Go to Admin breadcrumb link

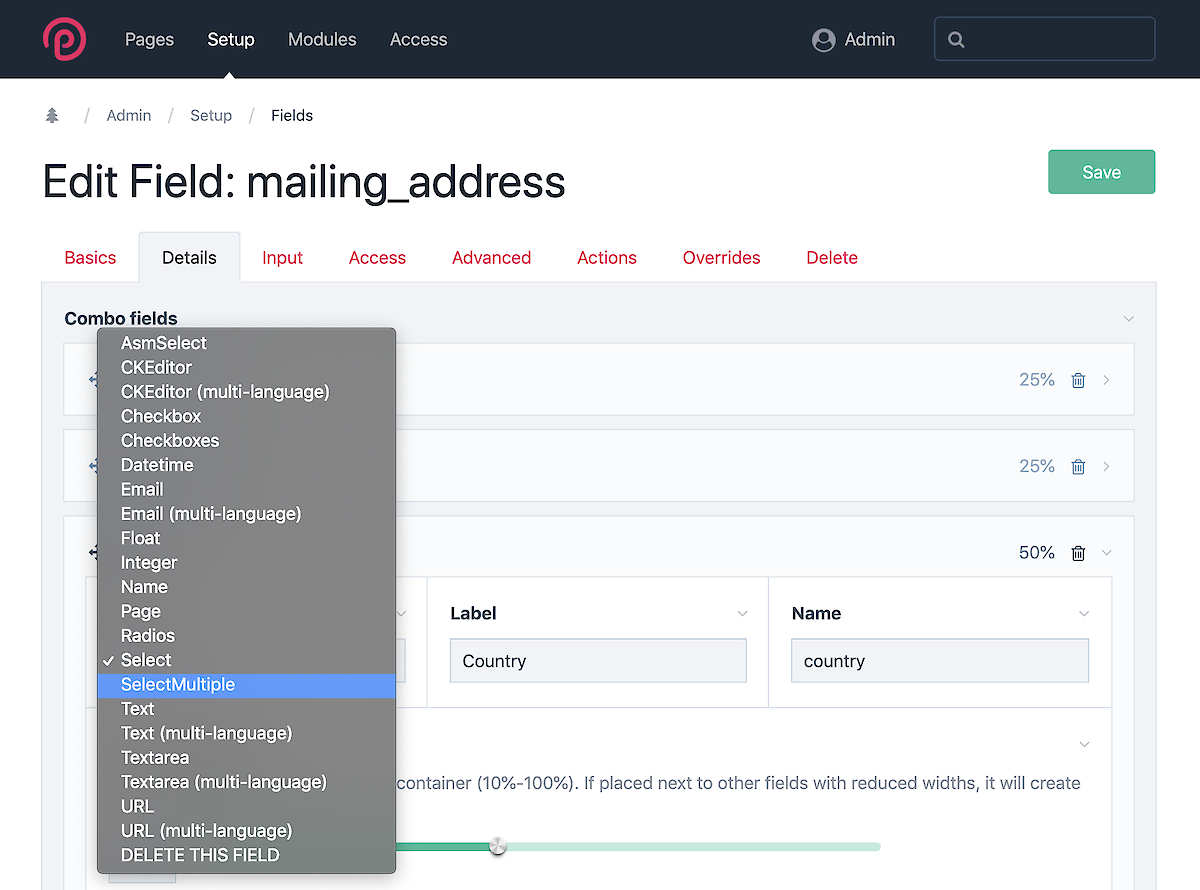click(129, 115)
